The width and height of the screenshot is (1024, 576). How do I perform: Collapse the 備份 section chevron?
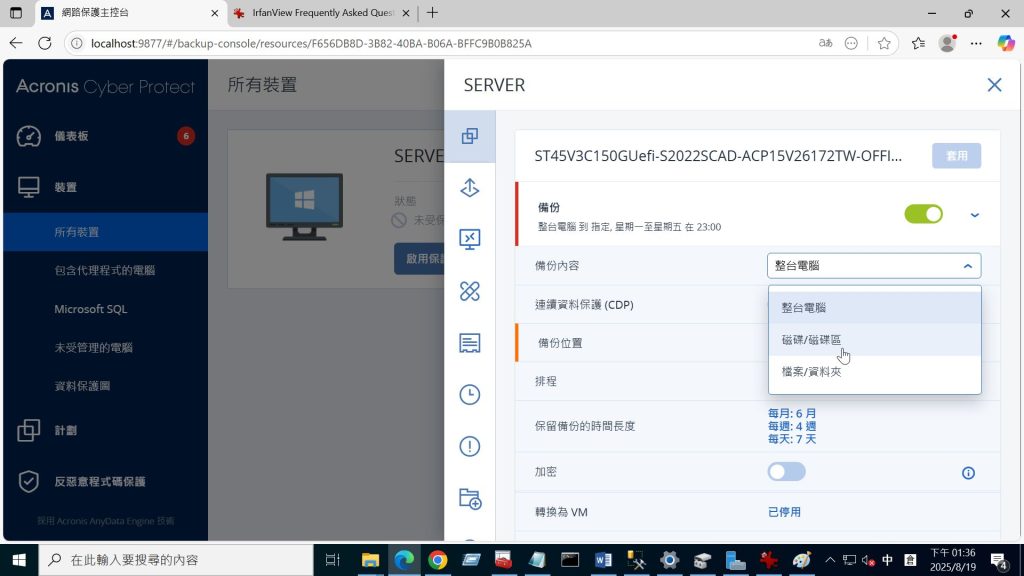(975, 215)
